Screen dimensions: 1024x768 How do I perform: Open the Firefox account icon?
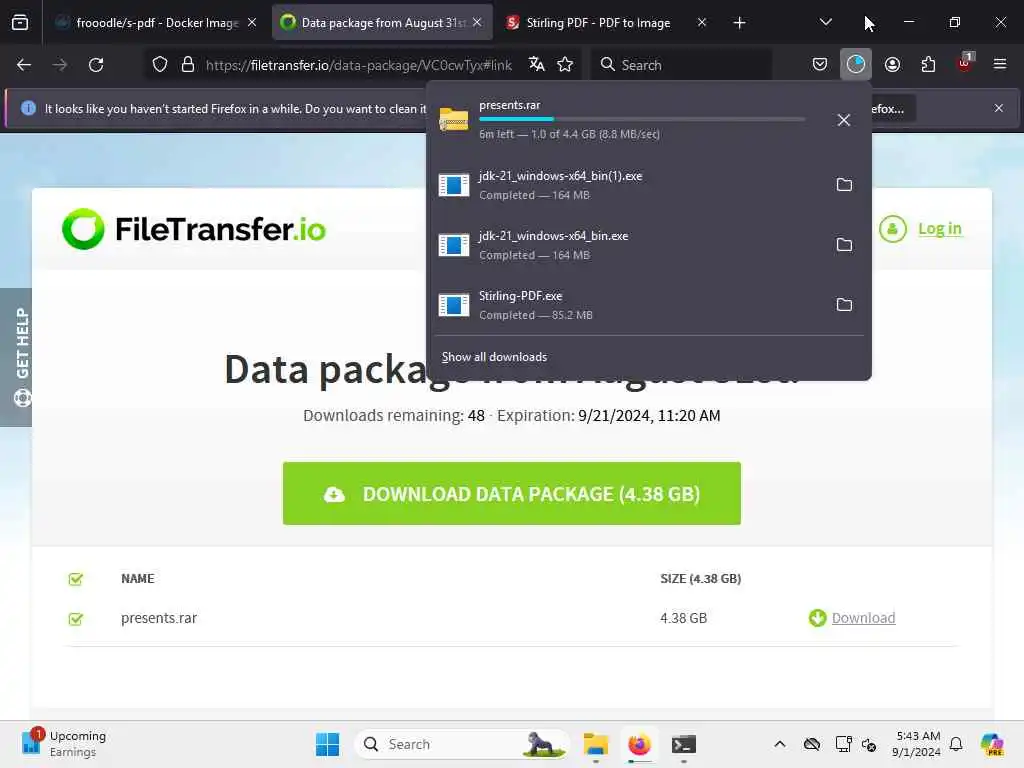892,65
